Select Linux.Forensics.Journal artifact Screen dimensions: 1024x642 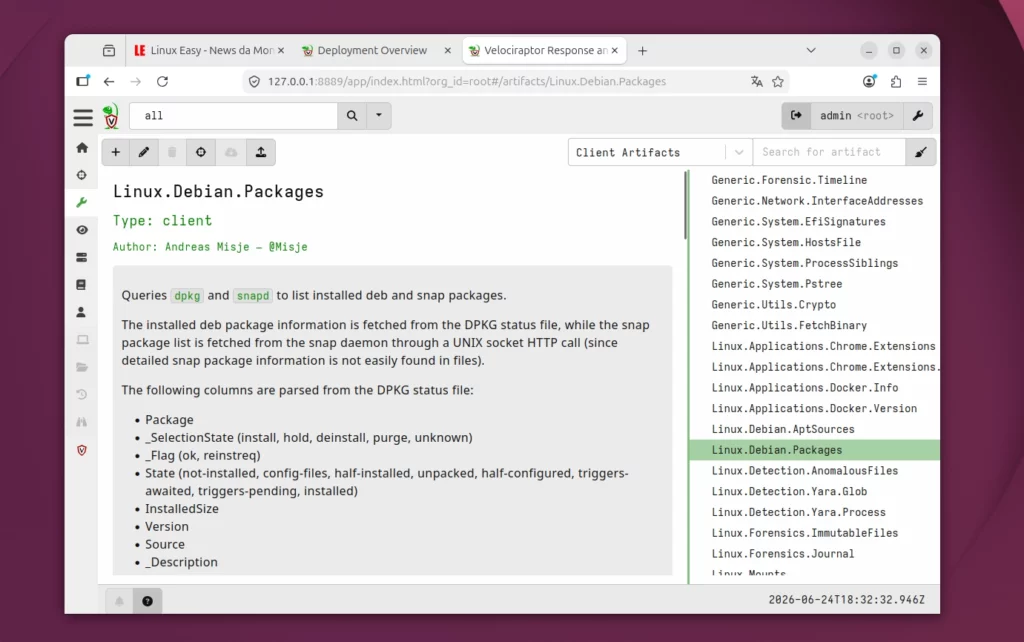pyautogui.click(x=782, y=554)
